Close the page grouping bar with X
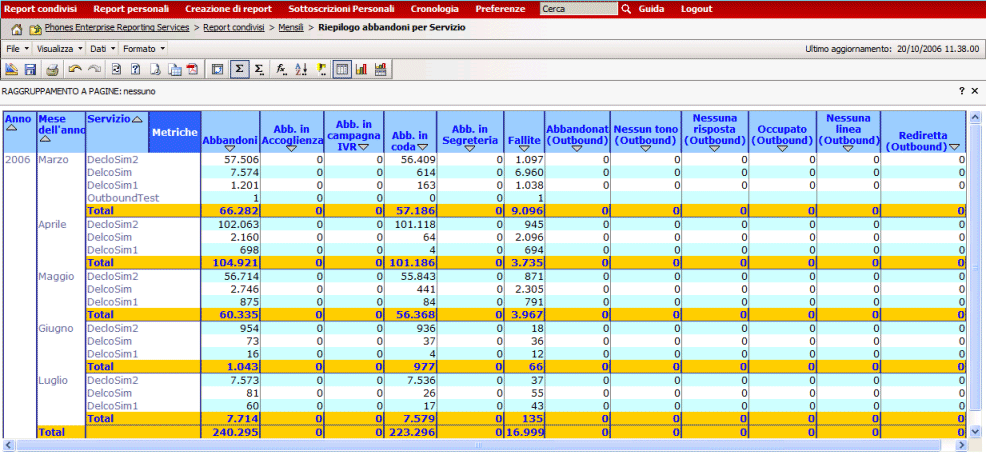 (975, 92)
